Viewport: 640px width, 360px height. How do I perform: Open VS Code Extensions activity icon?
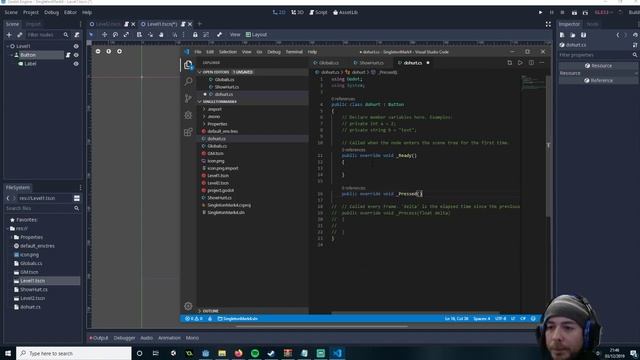188,132
